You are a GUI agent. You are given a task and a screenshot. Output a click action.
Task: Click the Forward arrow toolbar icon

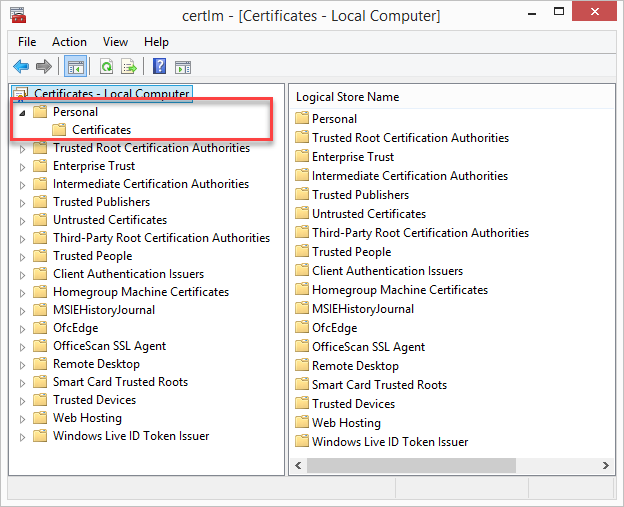(43, 67)
